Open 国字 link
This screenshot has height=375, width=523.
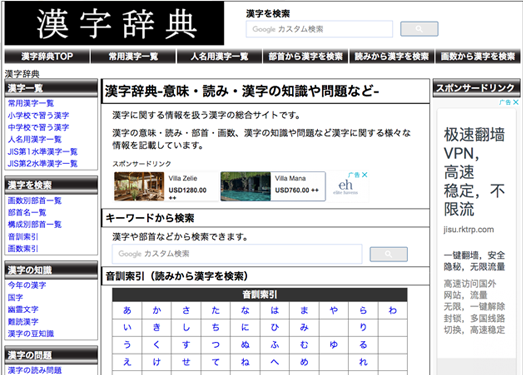[x=15, y=297]
